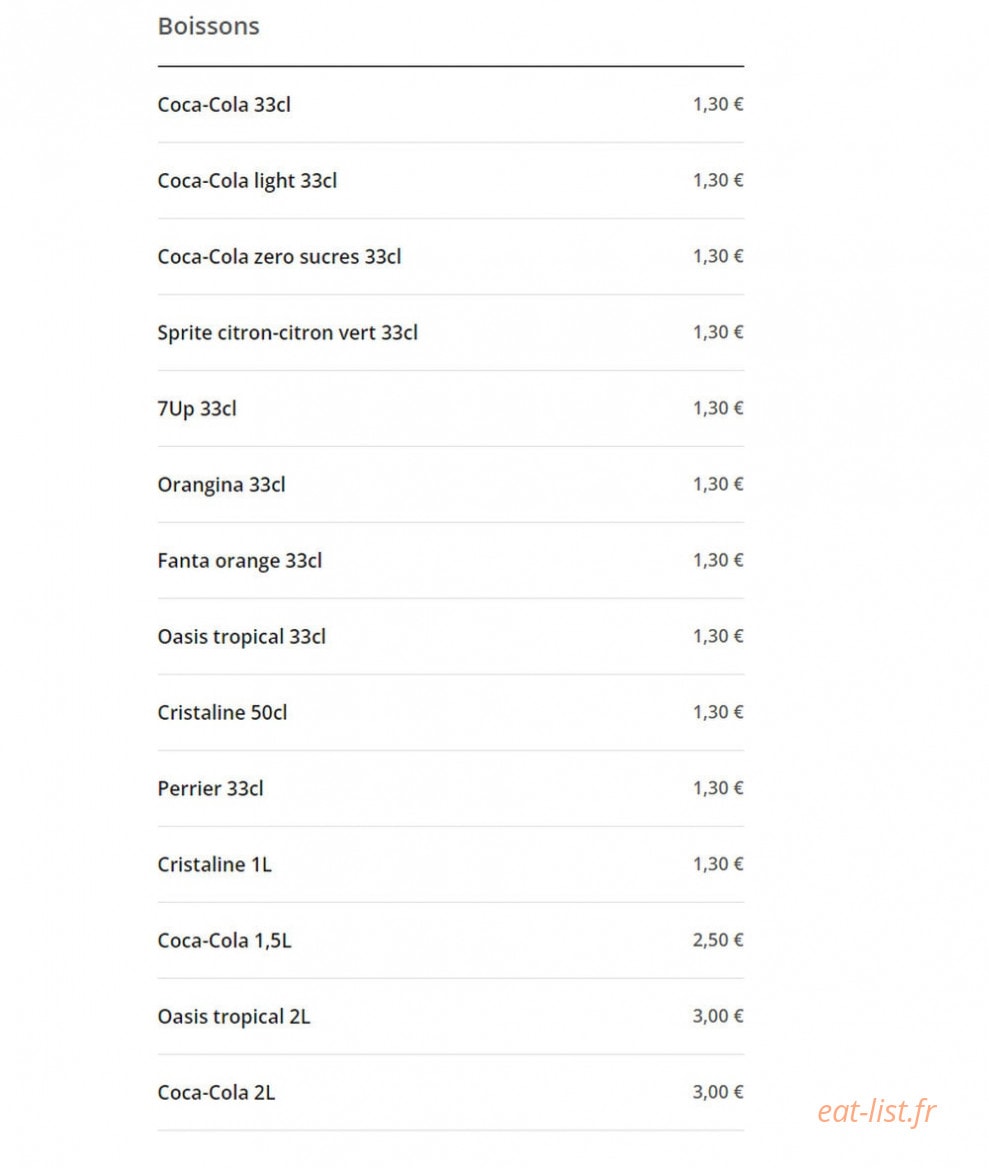Click the eat-list.fr watermark logo
This screenshot has height=1168, width=989.
[x=877, y=1111]
